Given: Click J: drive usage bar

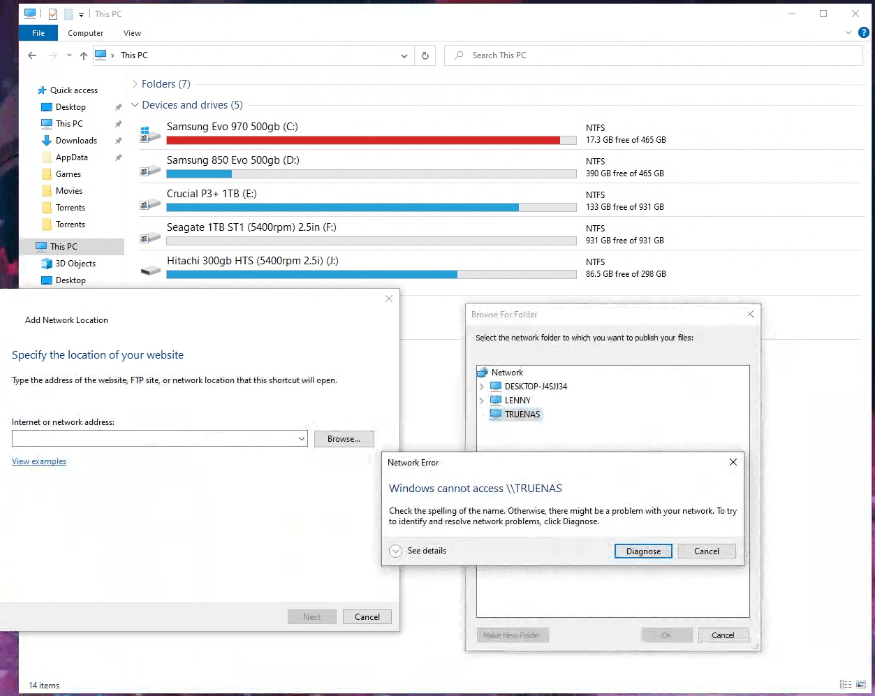Looking at the screenshot, I should click(x=371, y=274).
